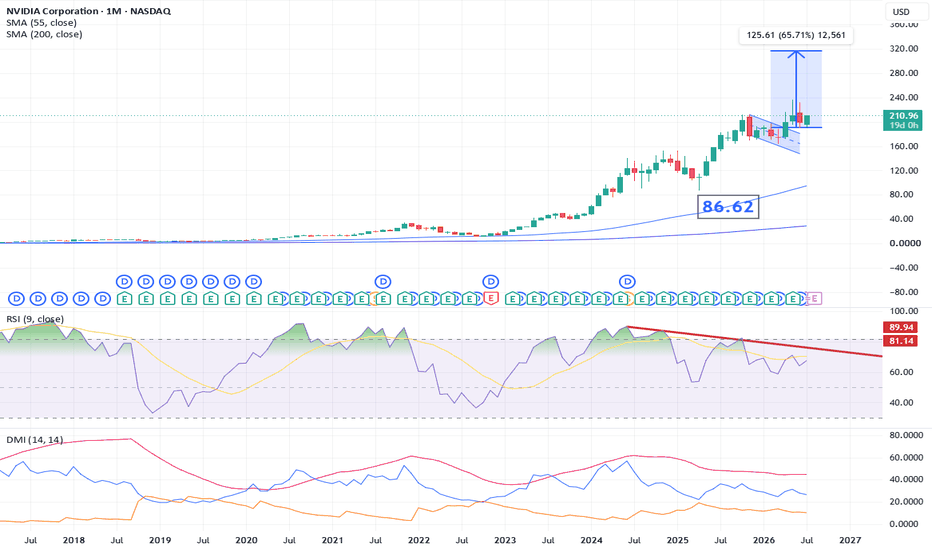Select the red RSI trendline
This screenshot has width=932, height=550.
tap(755, 342)
